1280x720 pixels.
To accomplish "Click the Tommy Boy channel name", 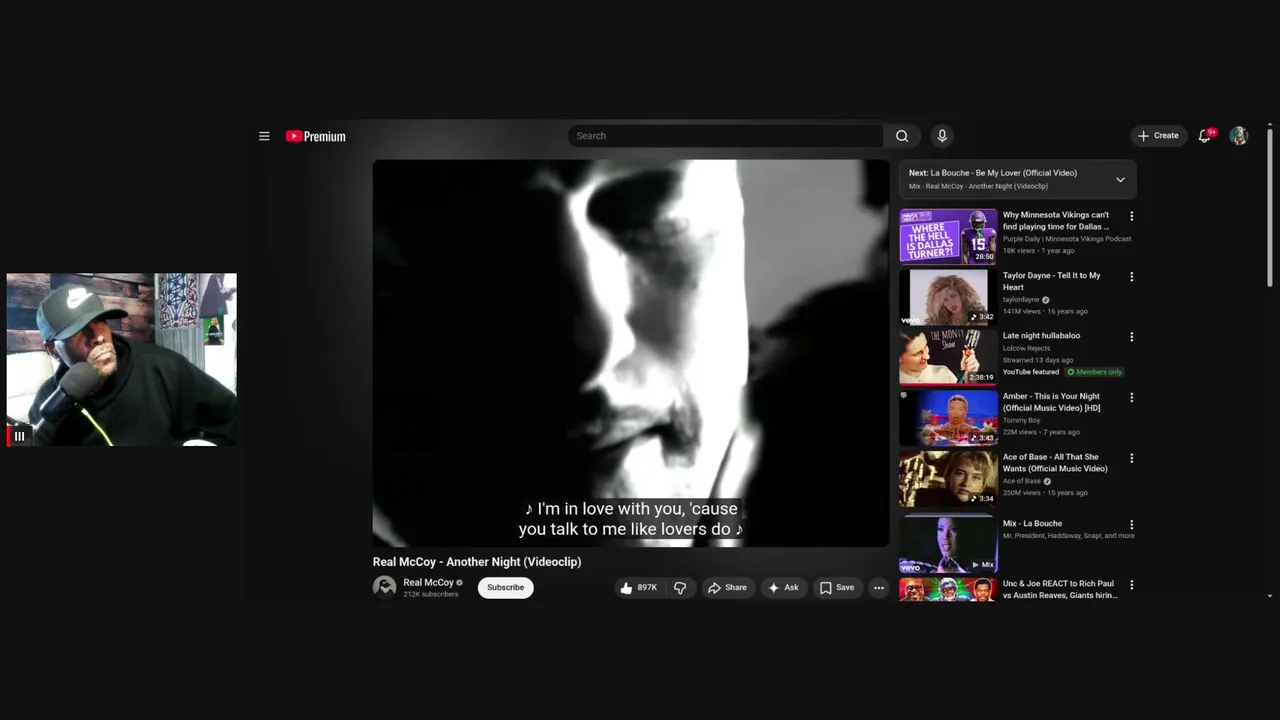I will coord(1021,420).
